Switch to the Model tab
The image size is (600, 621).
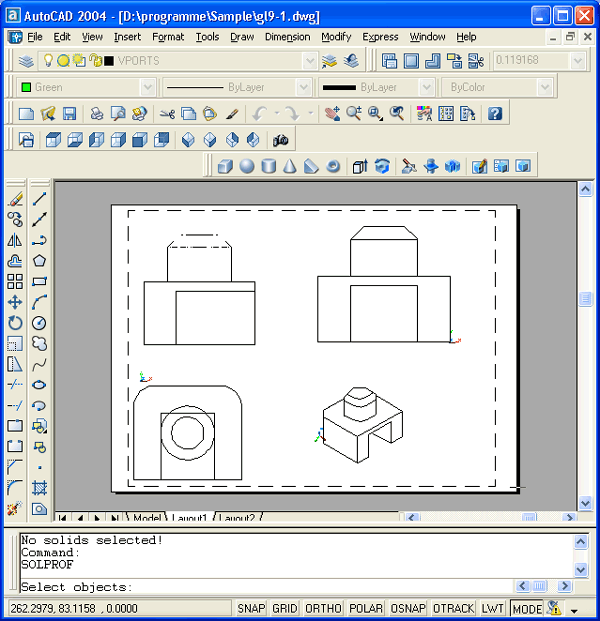click(147, 518)
